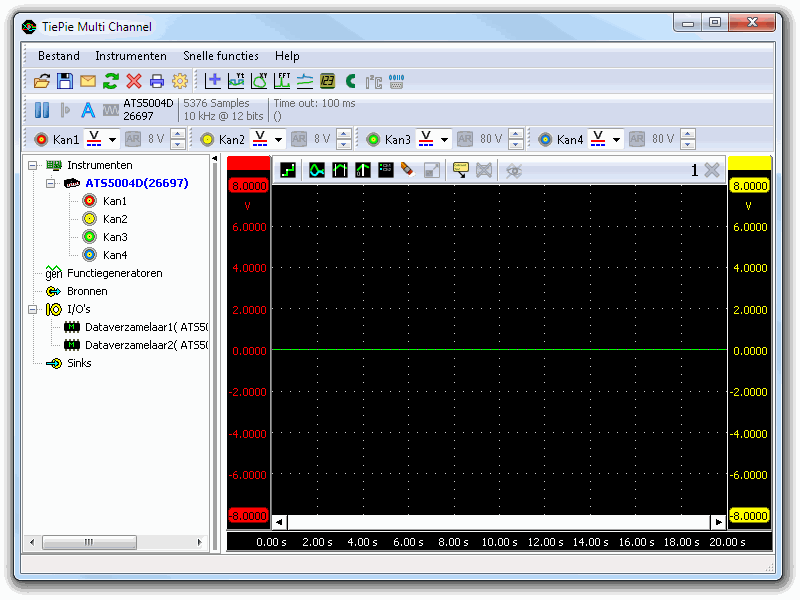Refresh the instrument list
Viewport: 800px width, 600px height.
point(110,81)
